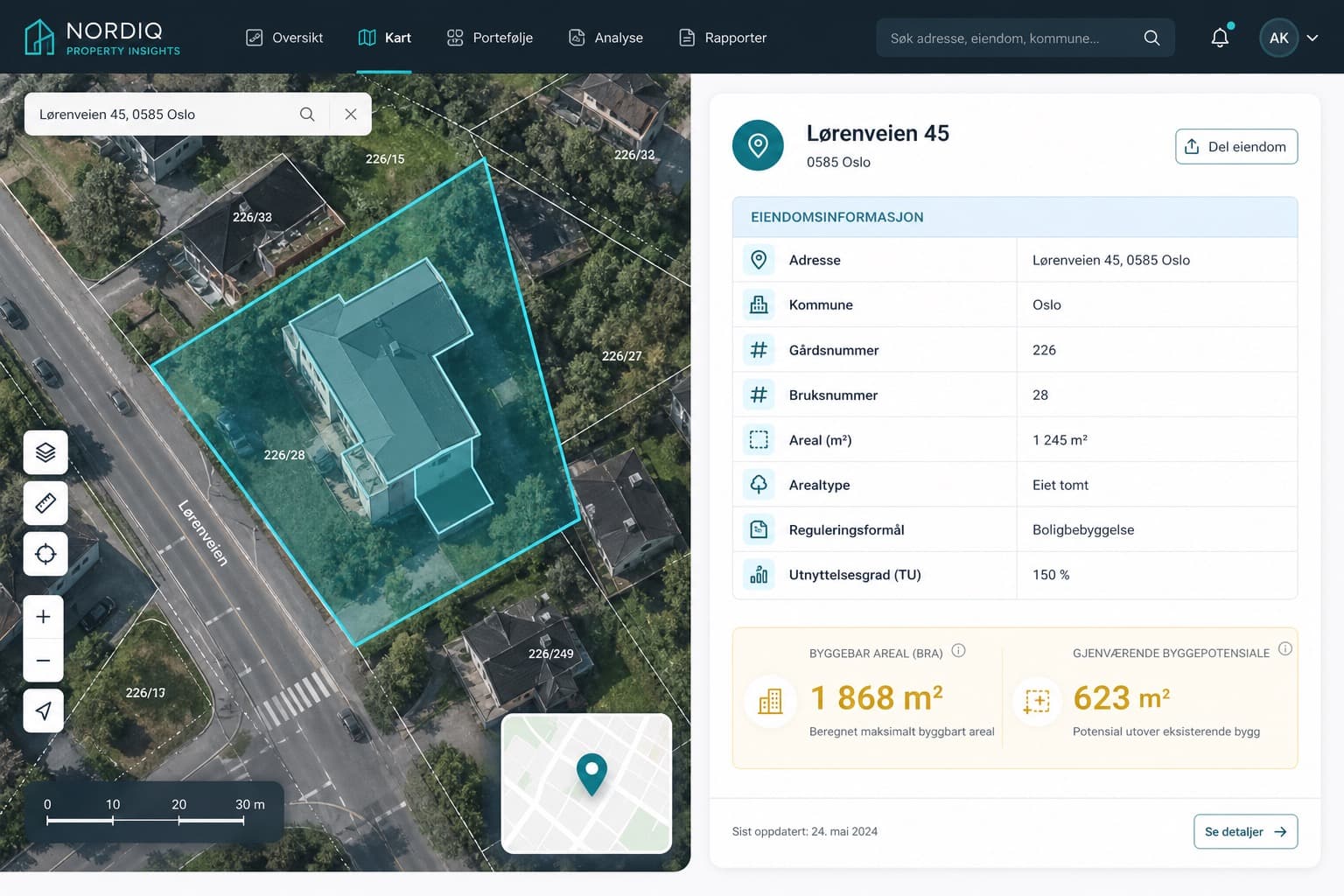Click the map scale bar
1344x896 pixels.
click(x=154, y=812)
